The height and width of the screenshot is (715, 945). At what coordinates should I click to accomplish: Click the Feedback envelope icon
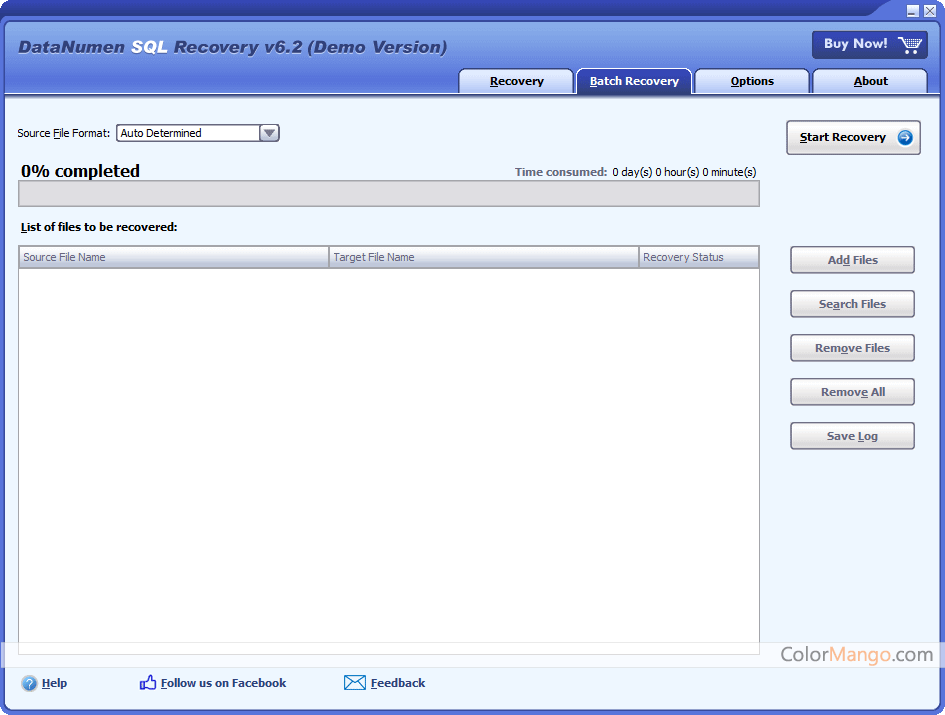click(x=354, y=683)
